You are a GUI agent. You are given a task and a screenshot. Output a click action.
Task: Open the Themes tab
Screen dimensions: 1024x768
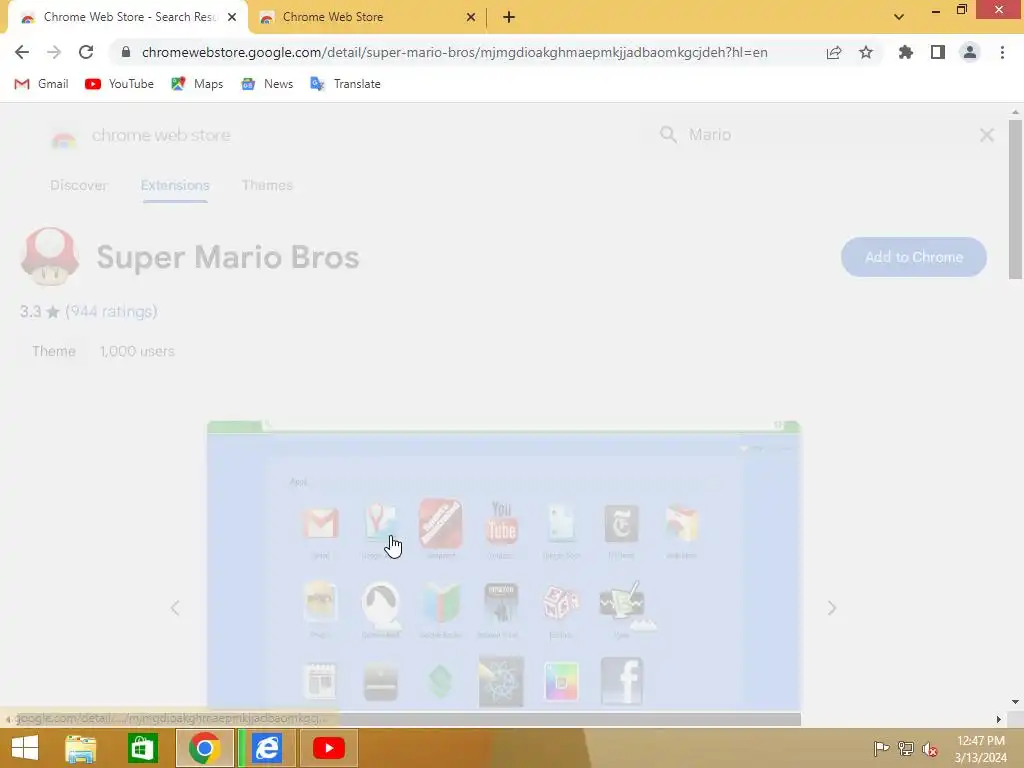[267, 185]
